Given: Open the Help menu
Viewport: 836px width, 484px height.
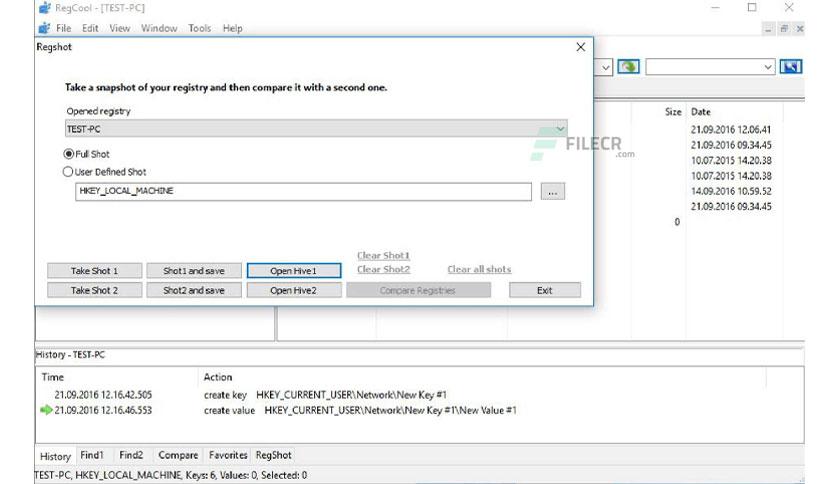Looking at the screenshot, I should tap(232, 28).
